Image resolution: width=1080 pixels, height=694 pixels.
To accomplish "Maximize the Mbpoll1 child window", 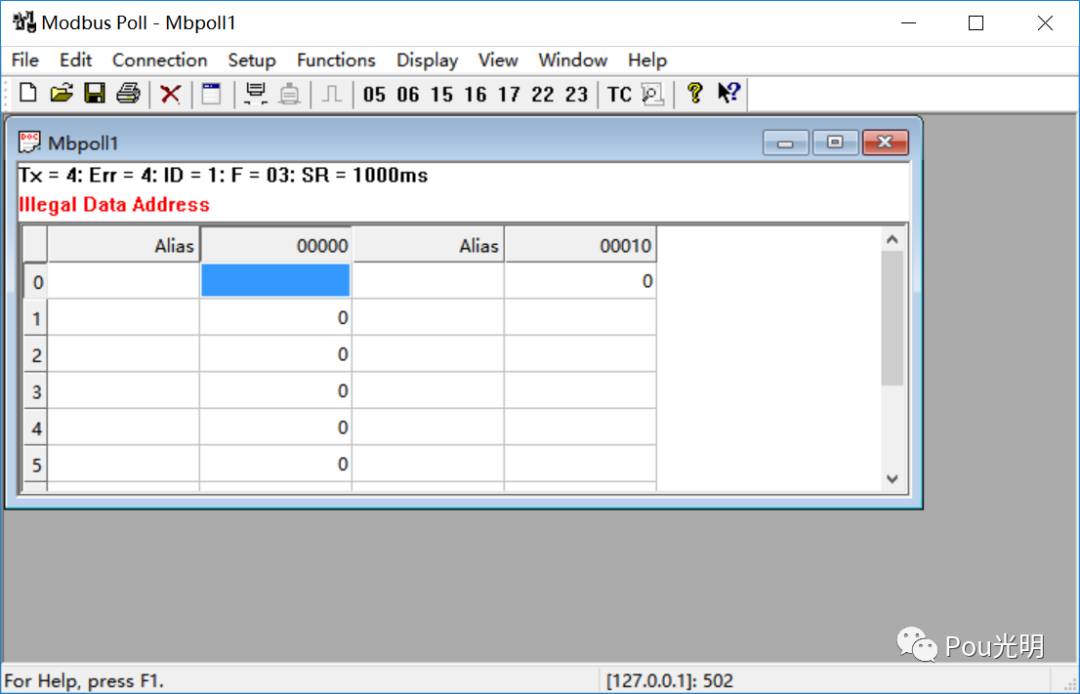I will (835, 143).
